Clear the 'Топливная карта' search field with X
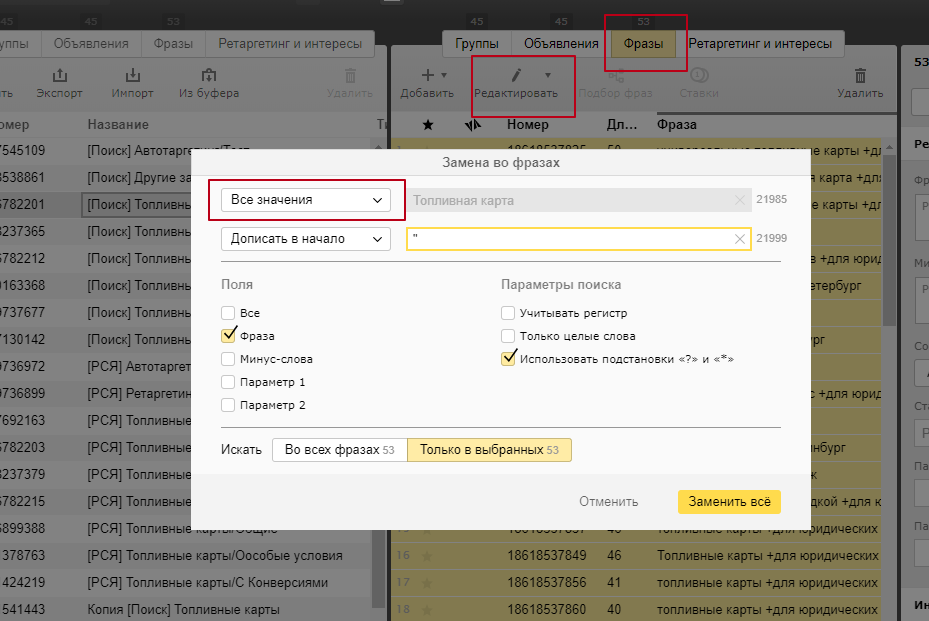Image resolution: width=929 pixels, height=621 pixels. (x=740, y=200)
